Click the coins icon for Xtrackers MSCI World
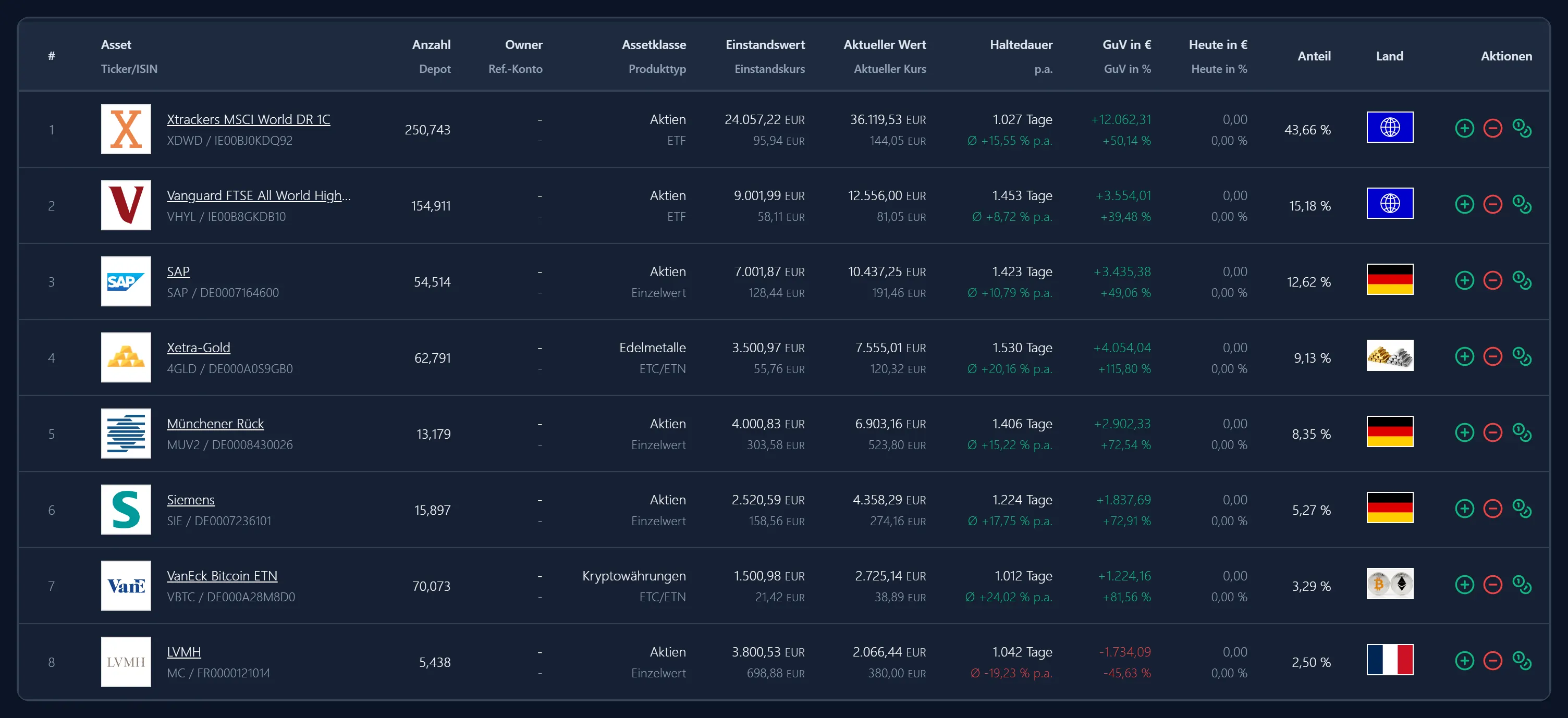Image resolution: width=1568 pixels, height=718 pixels. coord(1522,128)
